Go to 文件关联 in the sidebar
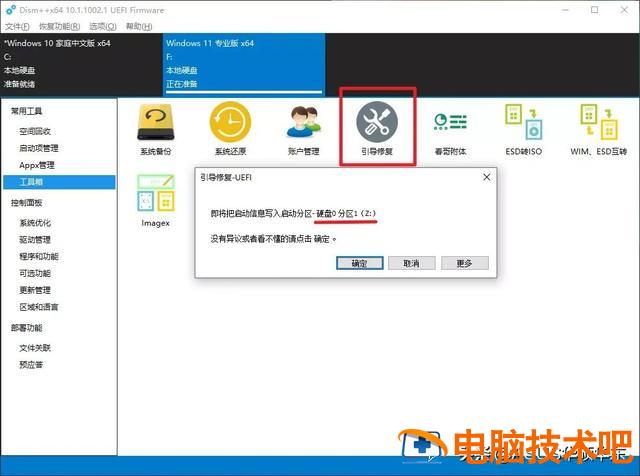Image resolution: width=640 pixels, height=476 pixels. [x=35, y=348]
